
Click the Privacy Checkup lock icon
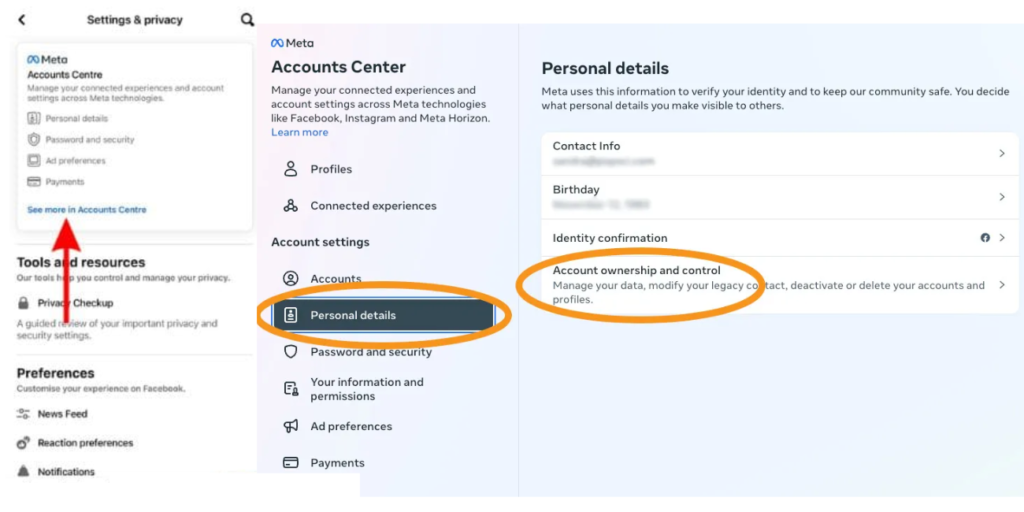pos(23,303)
